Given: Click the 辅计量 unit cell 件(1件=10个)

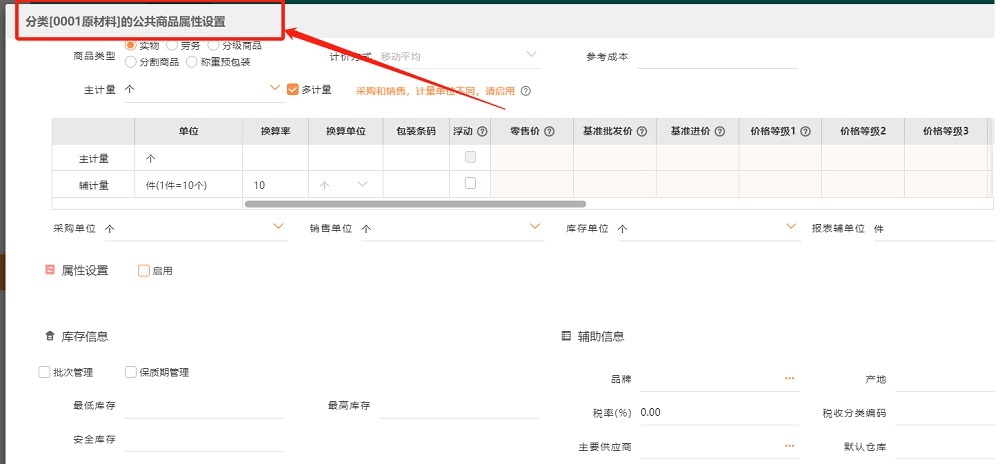Looking at the screenshot, I should click(189, 185).
